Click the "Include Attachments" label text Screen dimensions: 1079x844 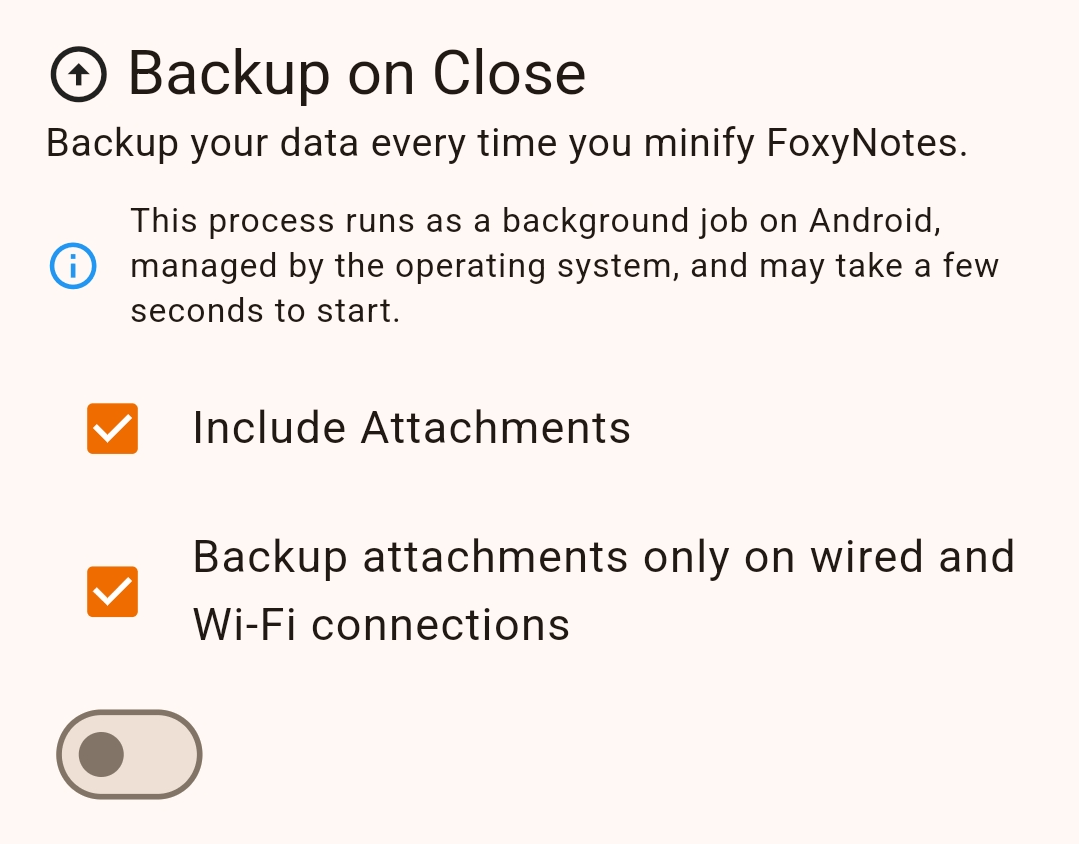click(411, 428)
